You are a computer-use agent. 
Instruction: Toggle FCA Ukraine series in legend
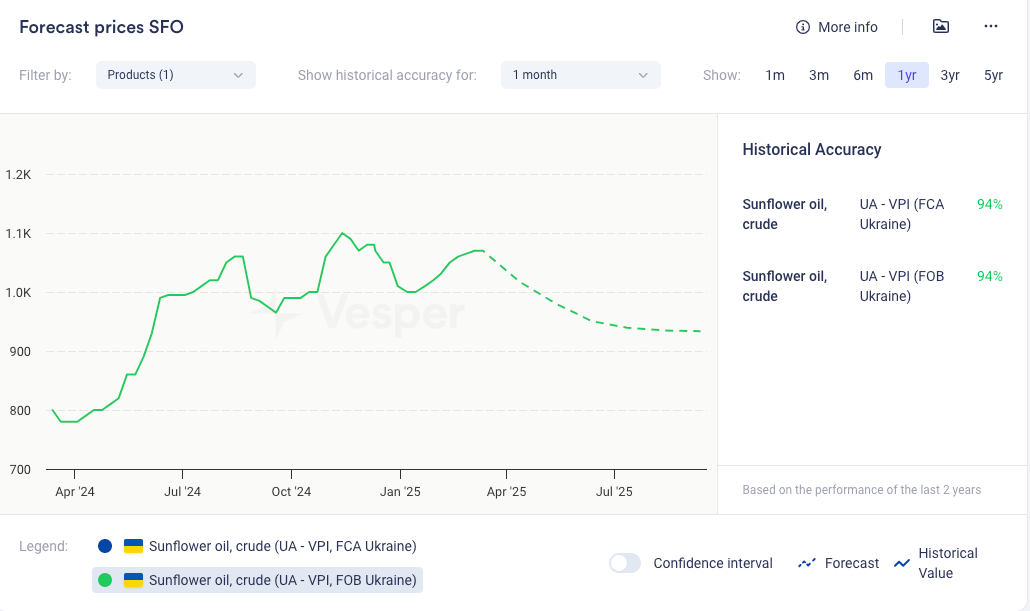click(x=282, y=546)
